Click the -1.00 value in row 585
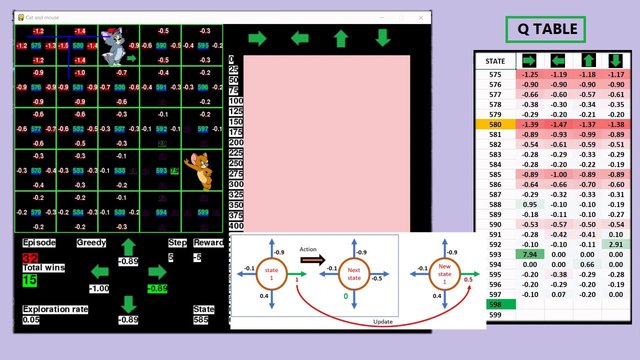 [x=558, y=174]
